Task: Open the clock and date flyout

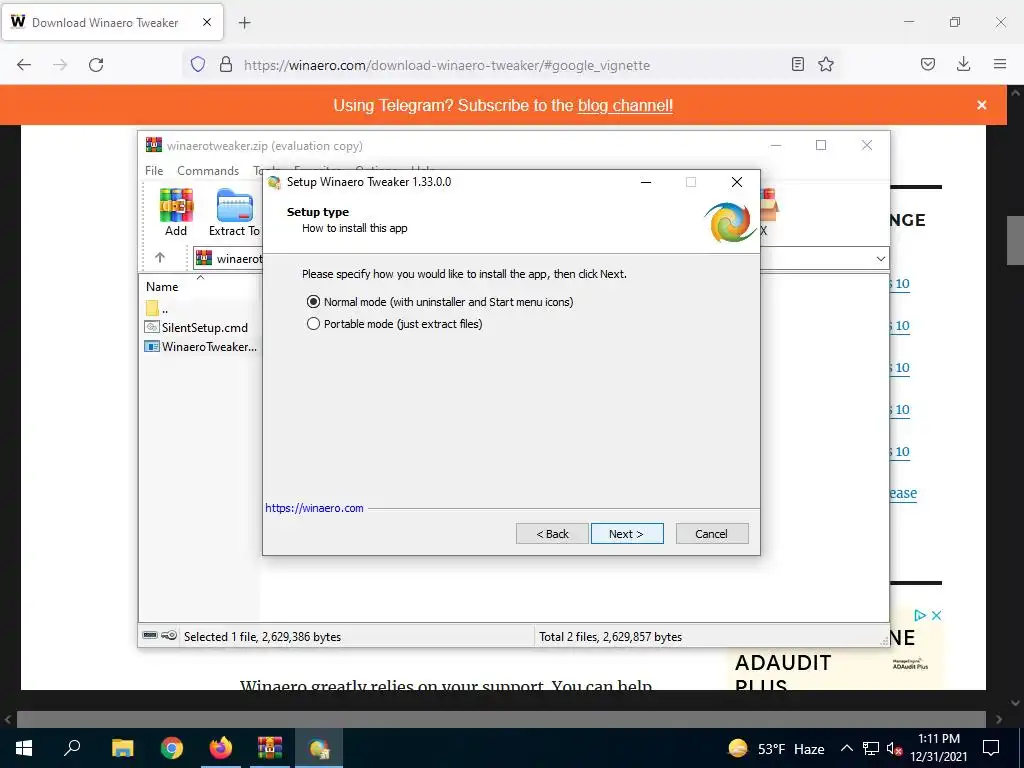Action: 939,748
